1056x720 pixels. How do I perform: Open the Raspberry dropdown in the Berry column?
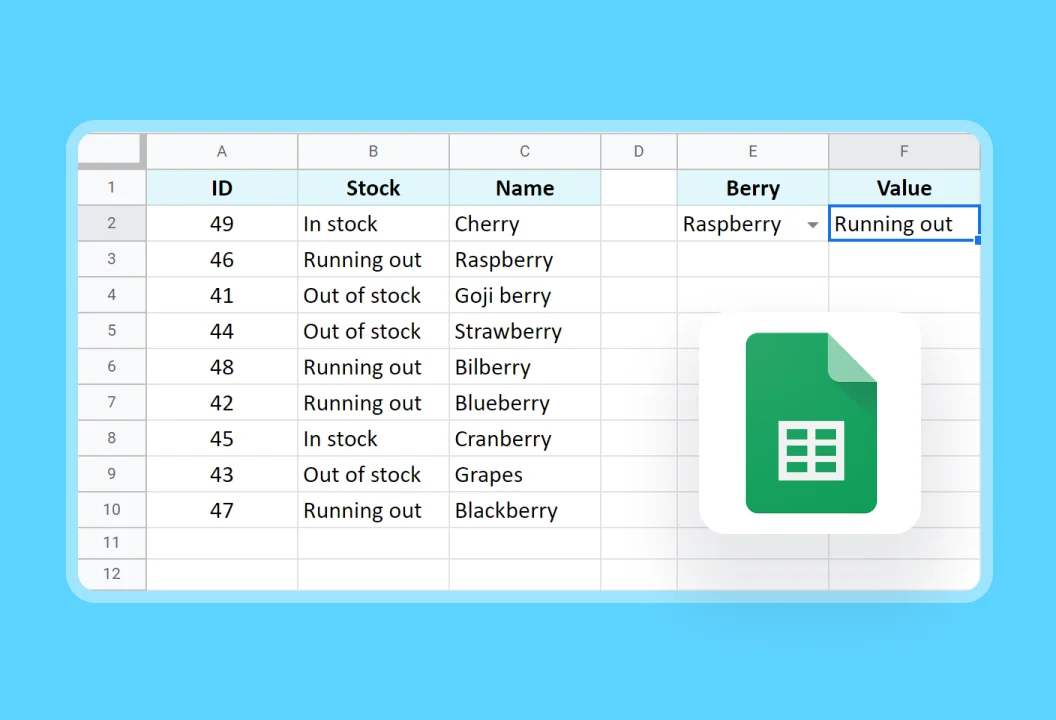click(x=813, y=224)
